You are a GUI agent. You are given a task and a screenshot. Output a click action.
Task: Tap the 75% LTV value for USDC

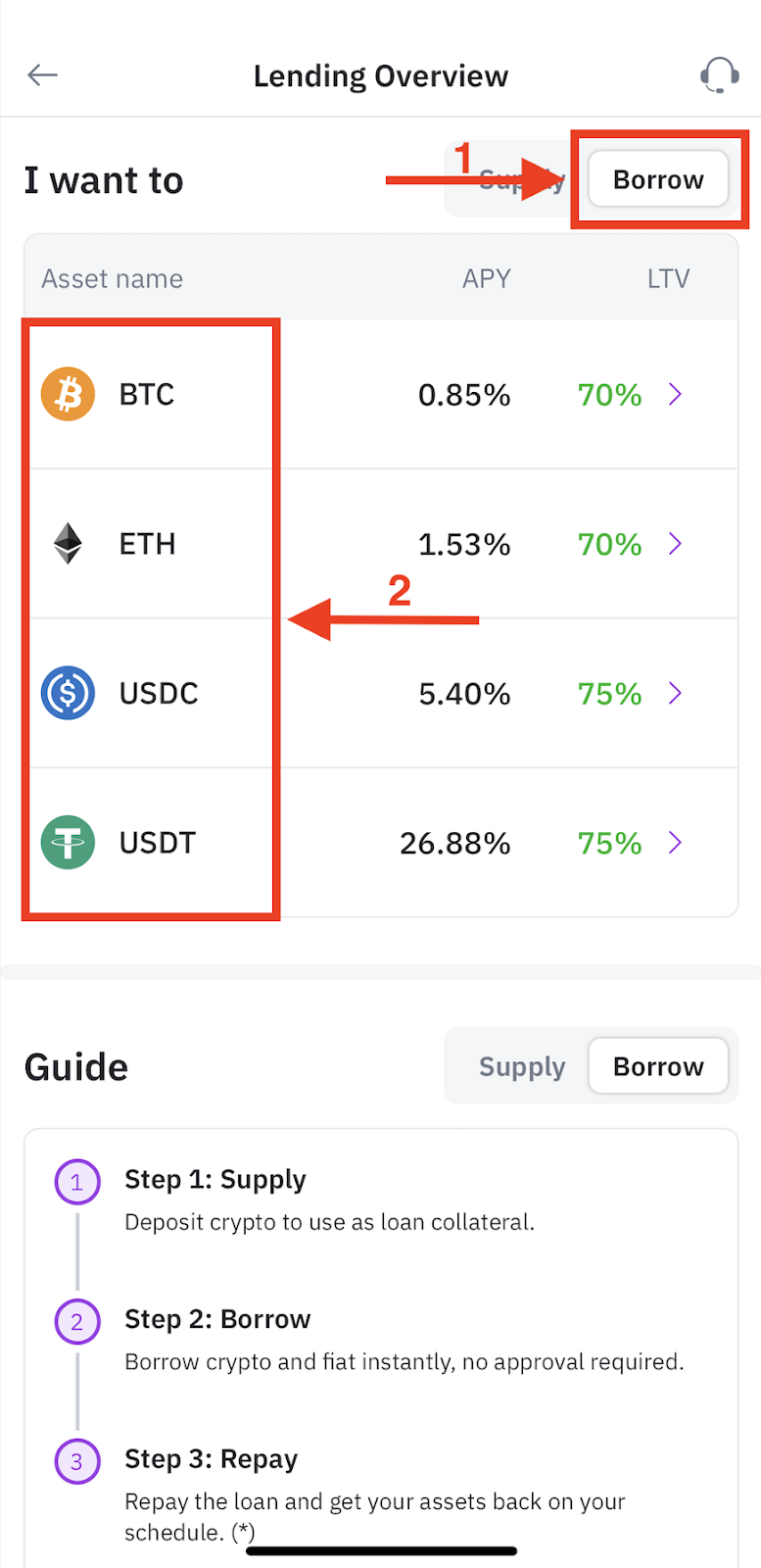coord(609,694)
